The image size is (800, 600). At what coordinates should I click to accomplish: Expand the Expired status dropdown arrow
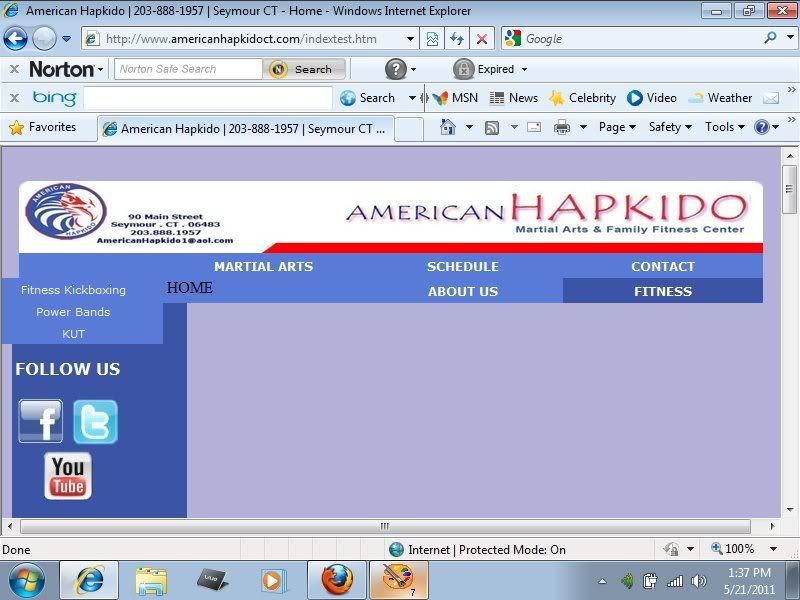(524, 69)
